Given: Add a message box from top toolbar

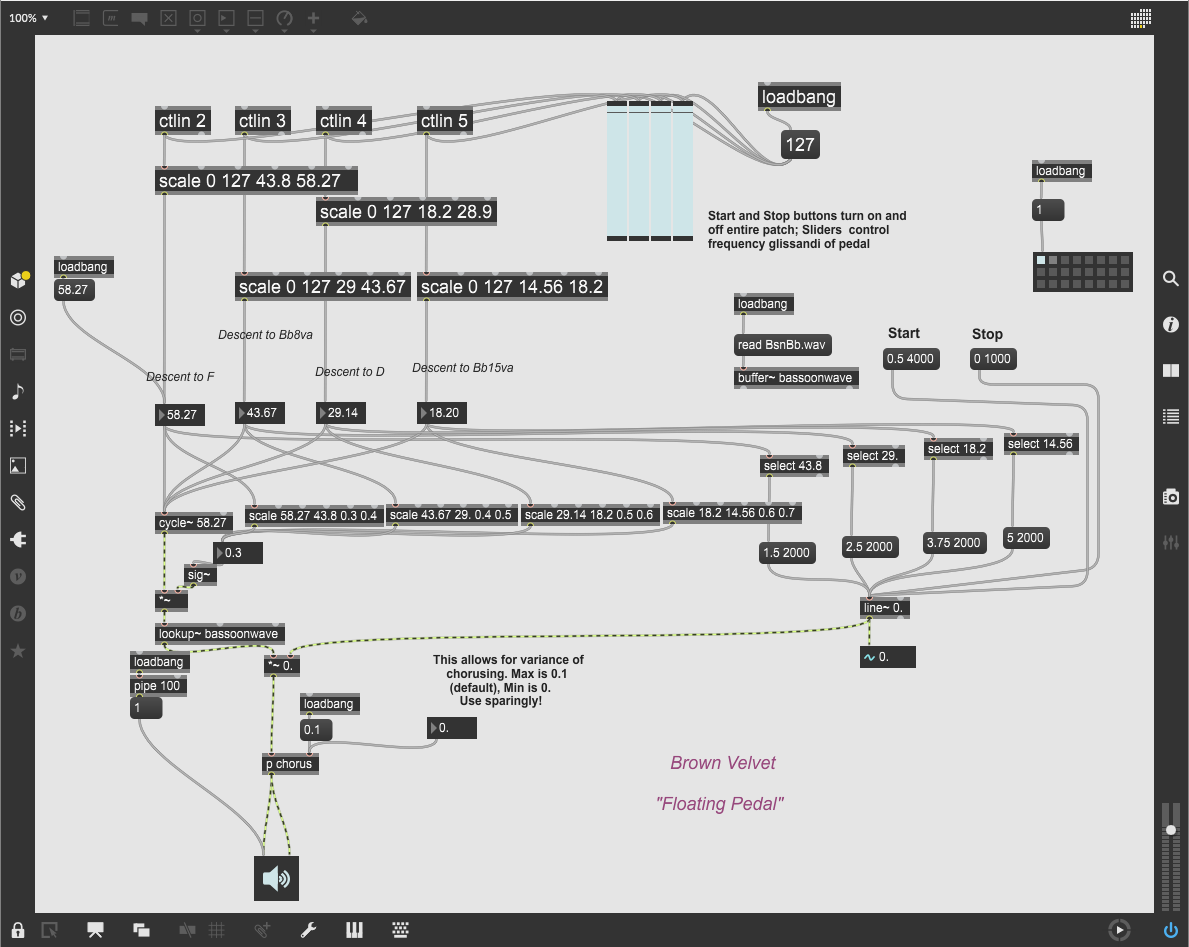Looking at the screenshot, I should coord(111,17).
